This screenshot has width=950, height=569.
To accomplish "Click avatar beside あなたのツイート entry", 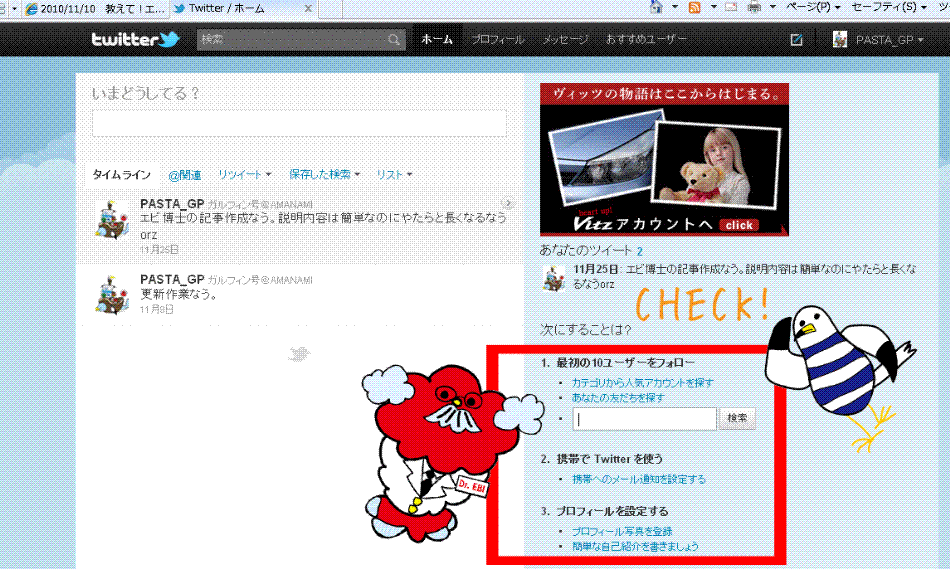I will coord(553,278).
